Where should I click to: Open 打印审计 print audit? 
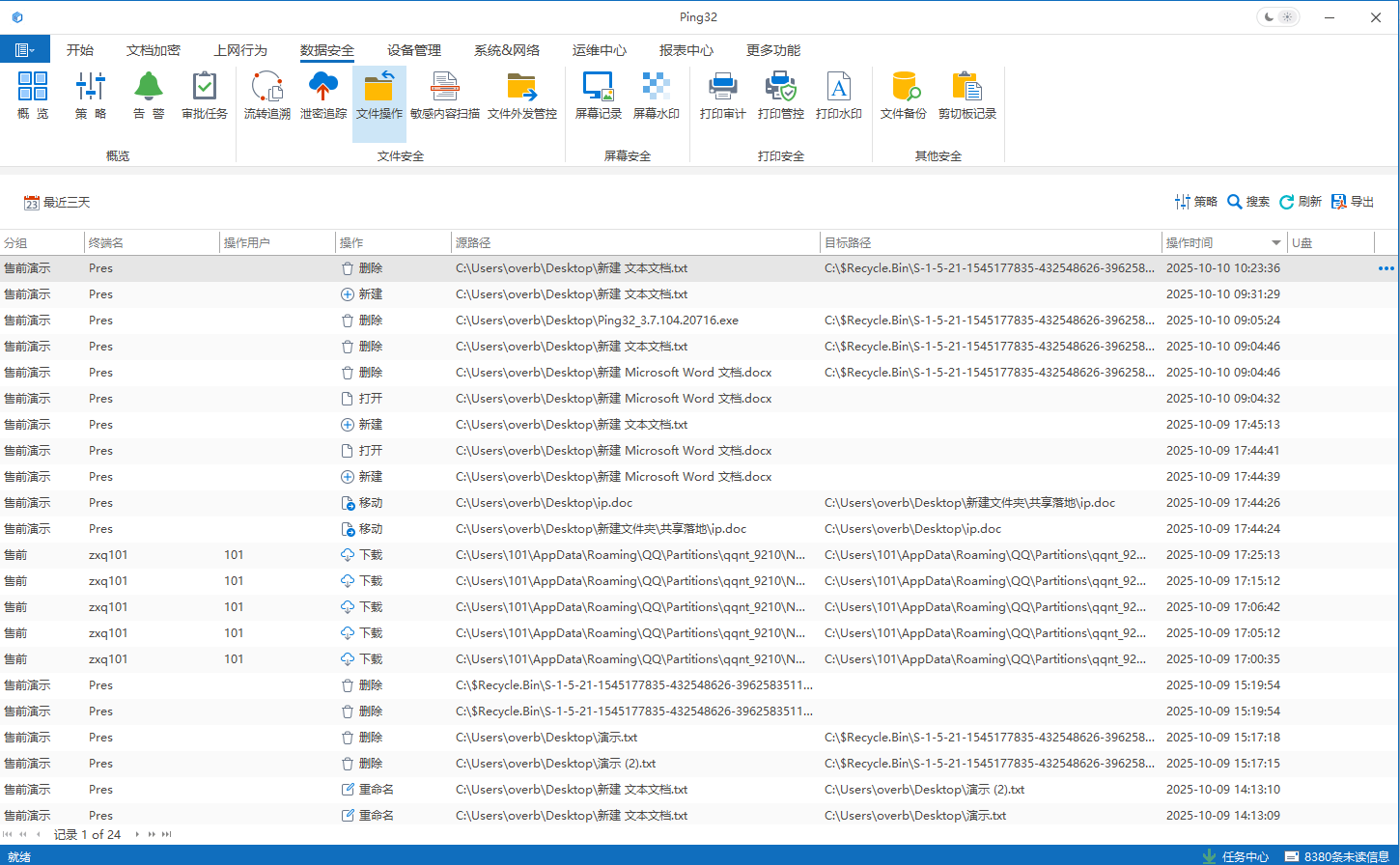(x=722, y=96)
